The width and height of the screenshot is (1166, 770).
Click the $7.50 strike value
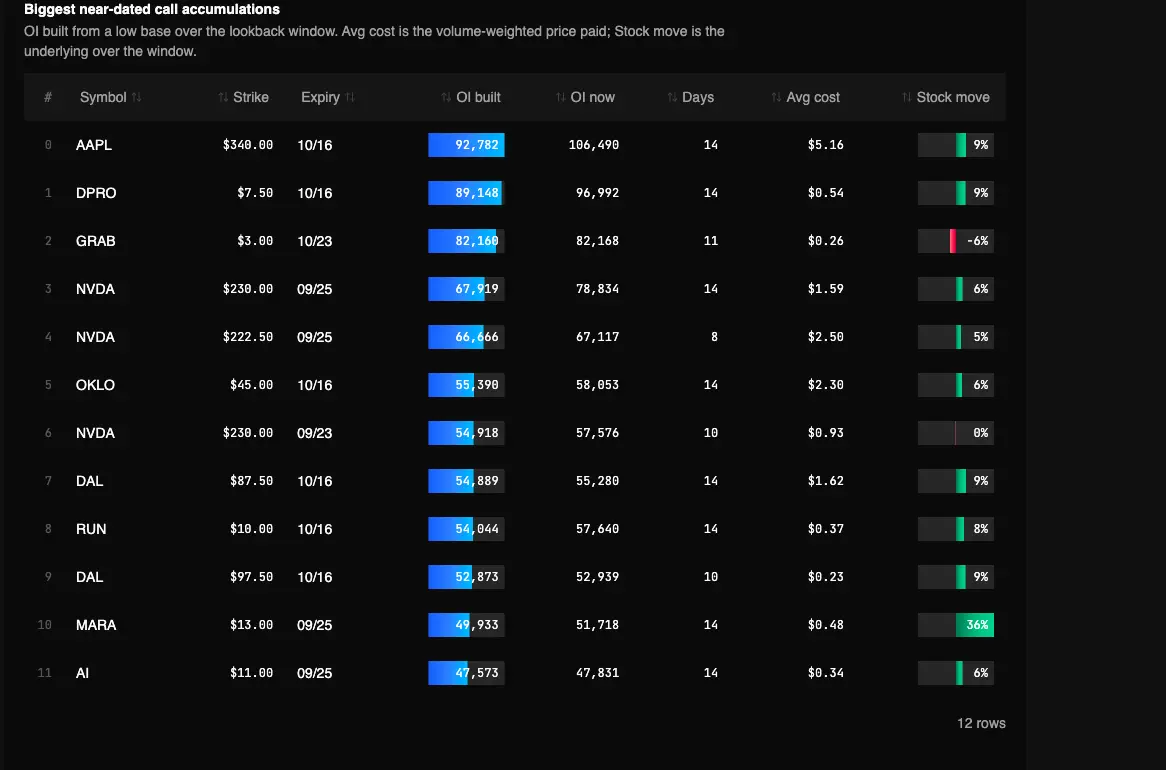(x=255, y=193)
